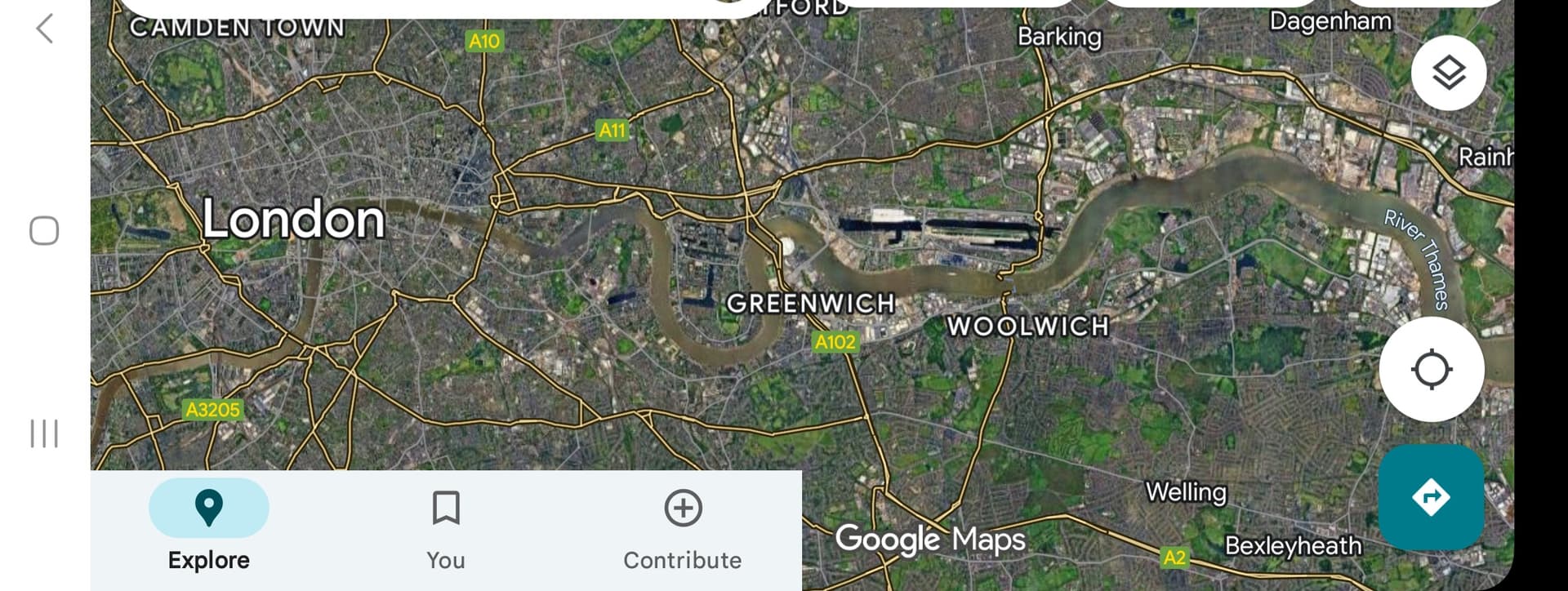Tap the Android back chevron
Image resolution: width=1568 pixels, height=591 pixels.
point(44,29)
